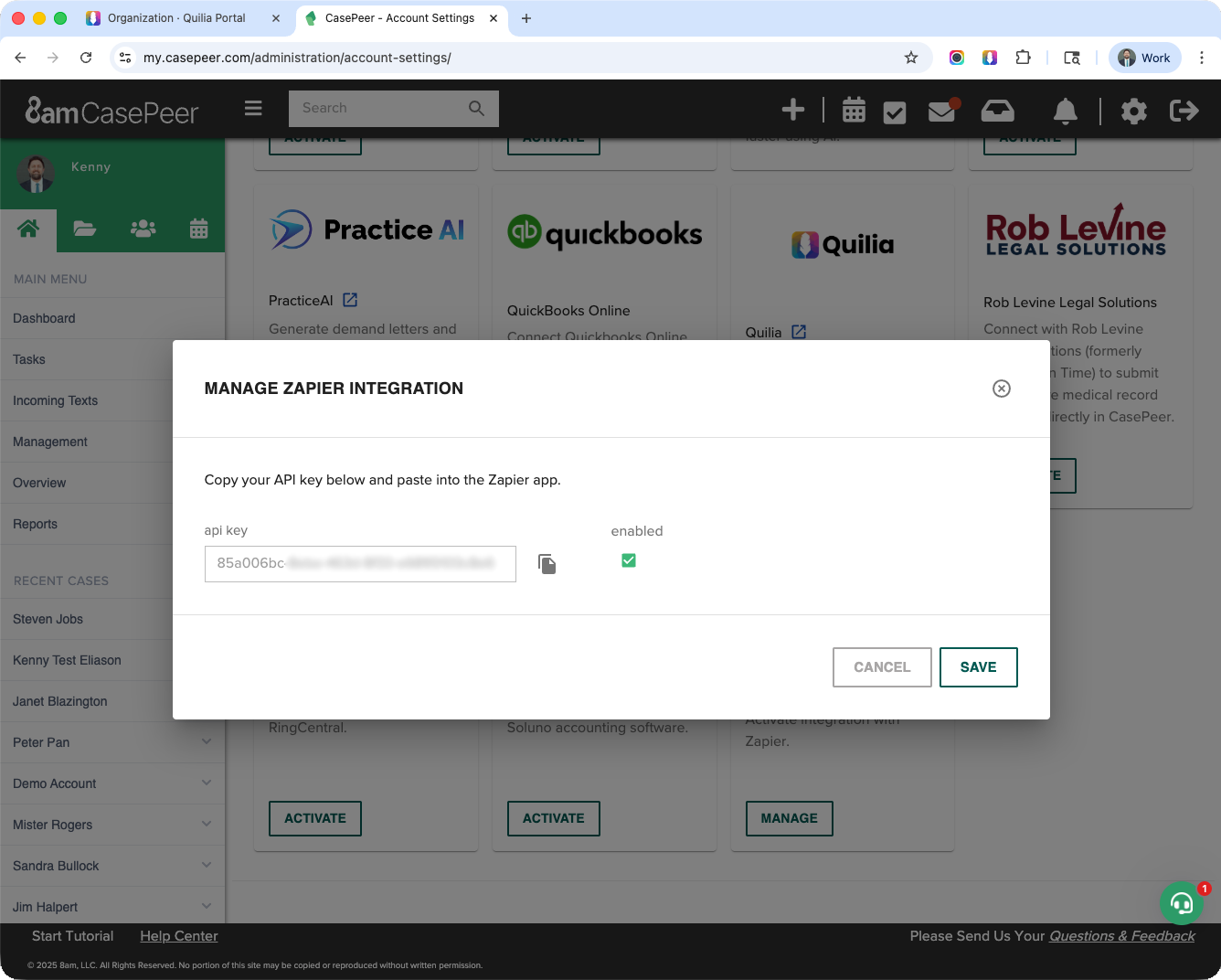The image size is (1221, 980).
Task: Select the home tab in sidebar
Action: click(28, 229)
